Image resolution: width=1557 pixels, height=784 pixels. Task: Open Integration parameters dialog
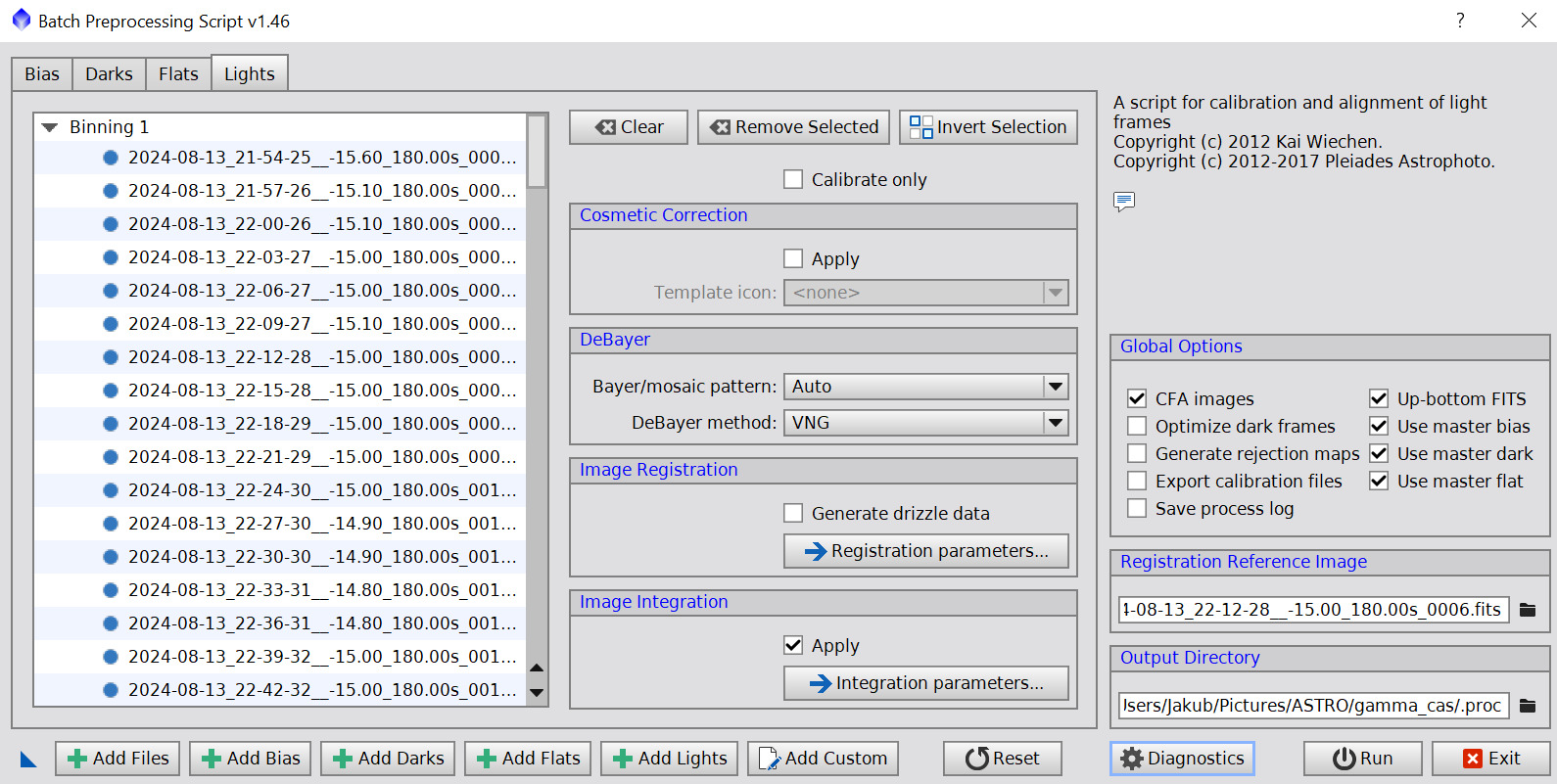tap(925, 683)
